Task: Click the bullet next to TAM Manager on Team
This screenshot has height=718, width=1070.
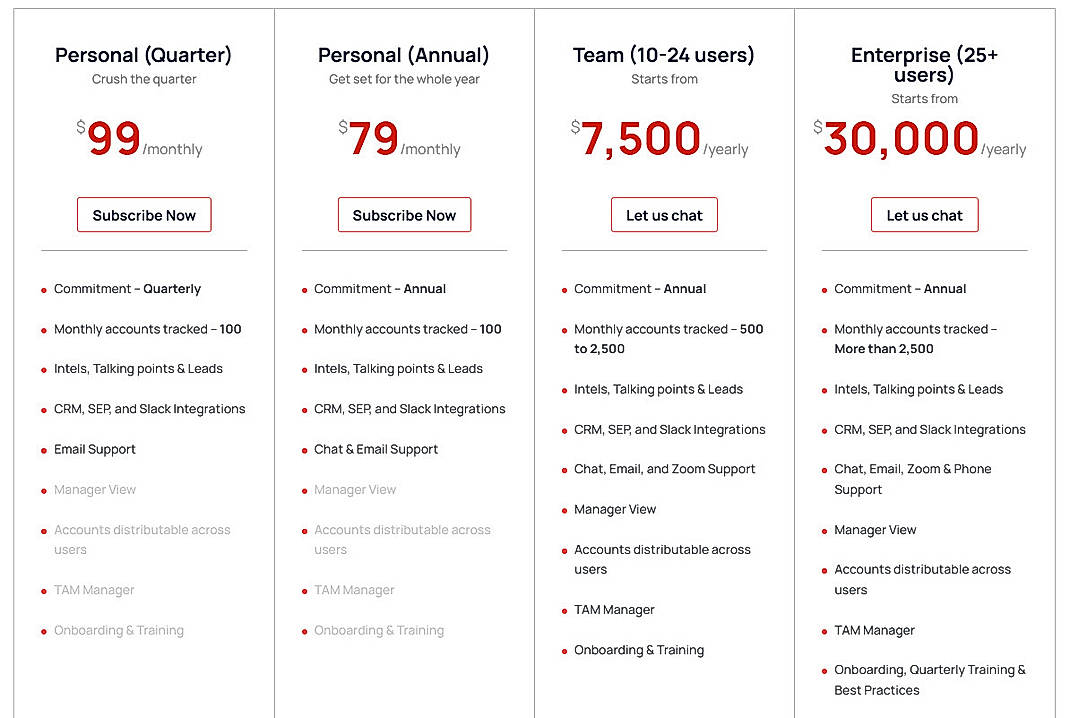Action: click(x=564, y=610)
